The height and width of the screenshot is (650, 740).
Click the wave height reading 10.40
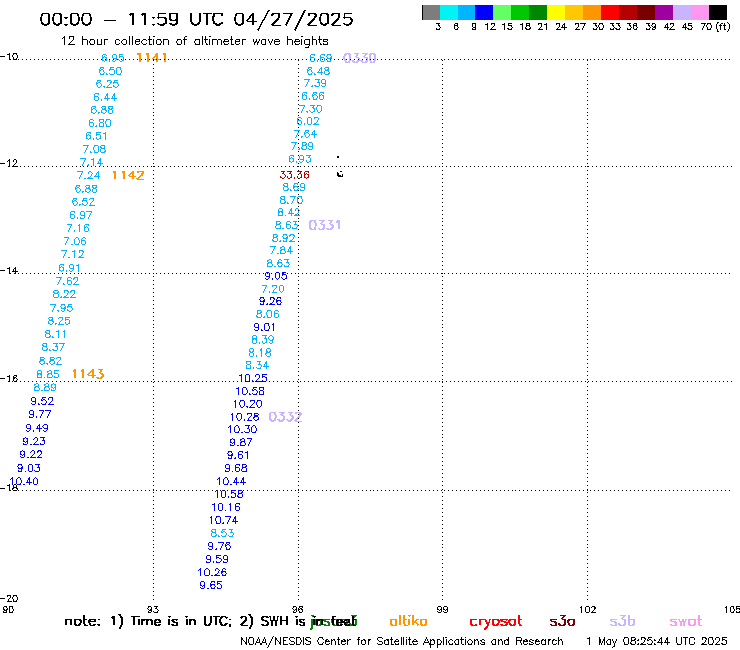[24, 481]
